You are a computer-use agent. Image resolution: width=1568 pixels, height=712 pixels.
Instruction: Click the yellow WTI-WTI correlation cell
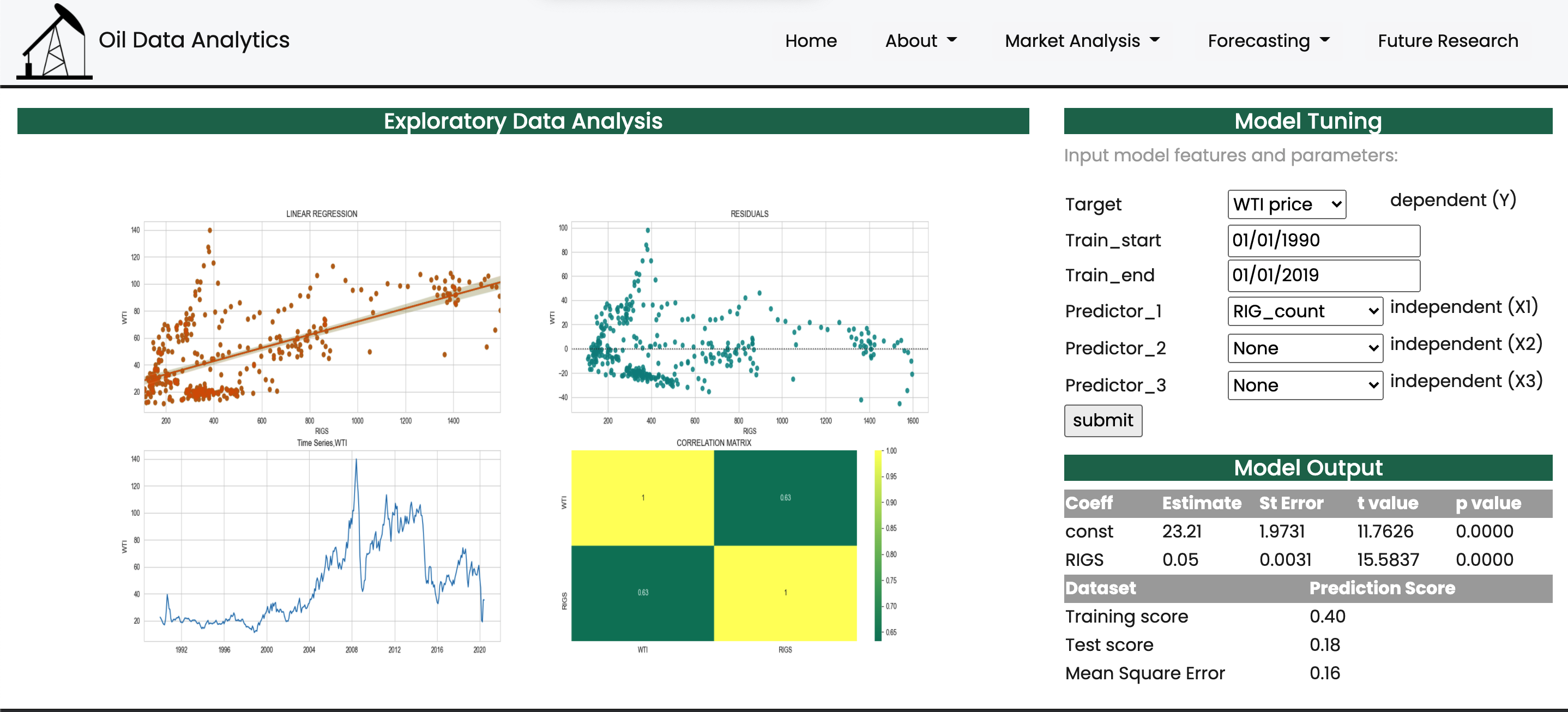coord(642,498)
